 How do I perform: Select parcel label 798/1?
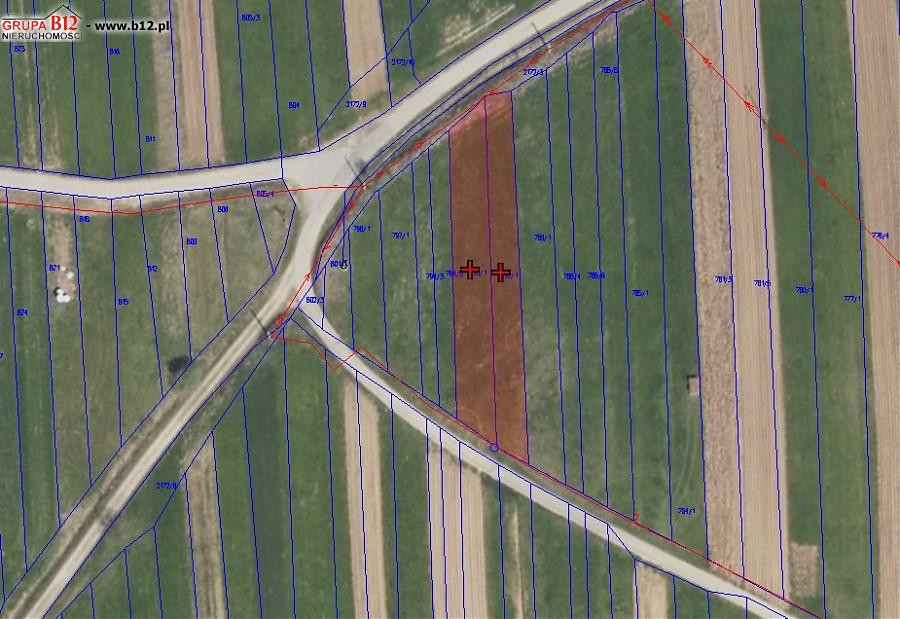point(362,229)
